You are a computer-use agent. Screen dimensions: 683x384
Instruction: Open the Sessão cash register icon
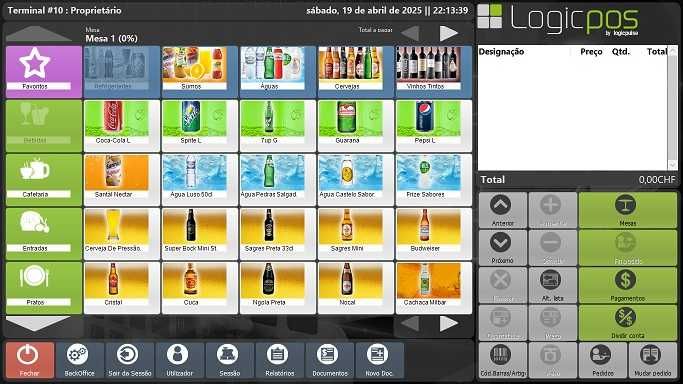pos(230,360)
